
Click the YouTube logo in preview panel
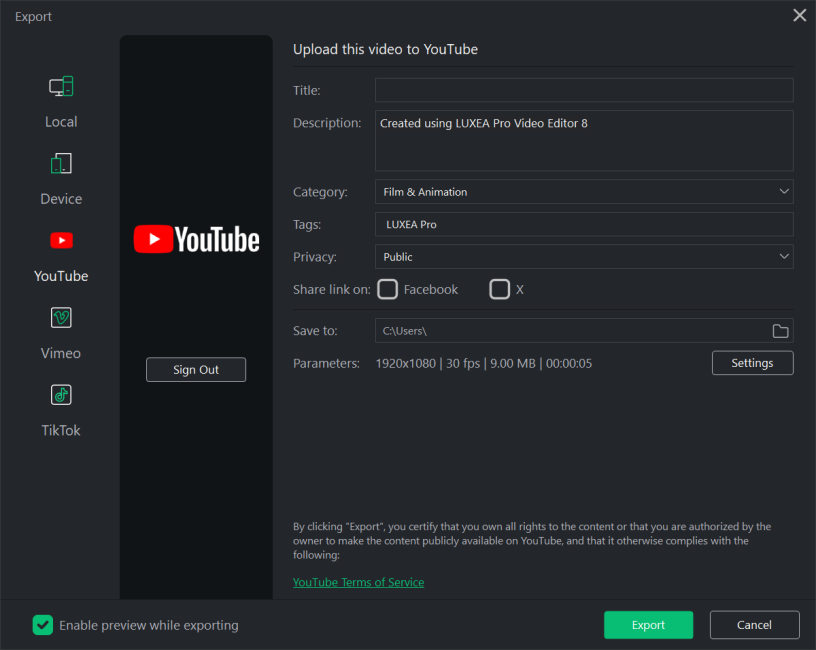pyautogui.click(x=196, y=239)
